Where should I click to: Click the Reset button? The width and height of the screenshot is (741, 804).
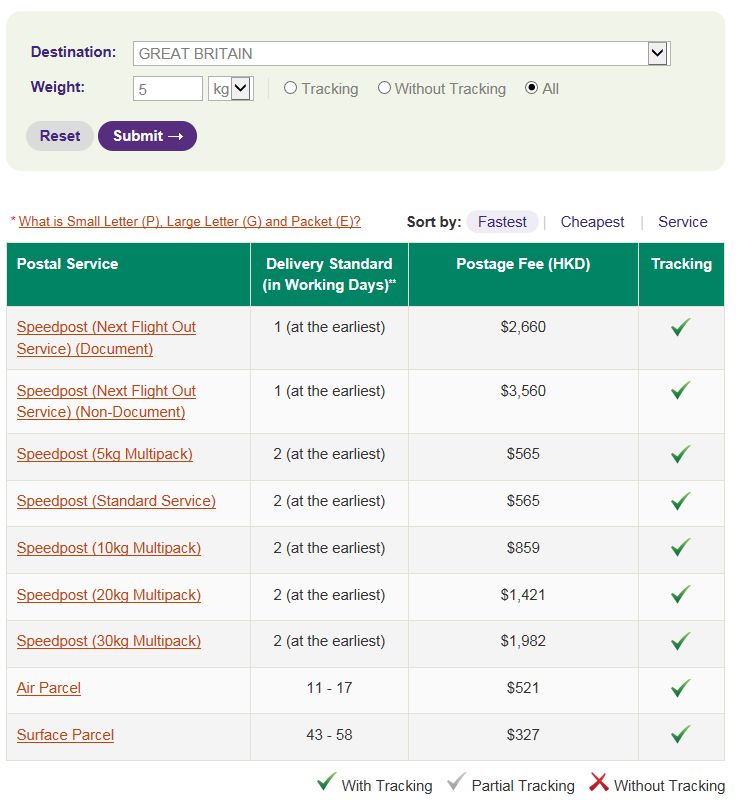[x=60, y=136]
